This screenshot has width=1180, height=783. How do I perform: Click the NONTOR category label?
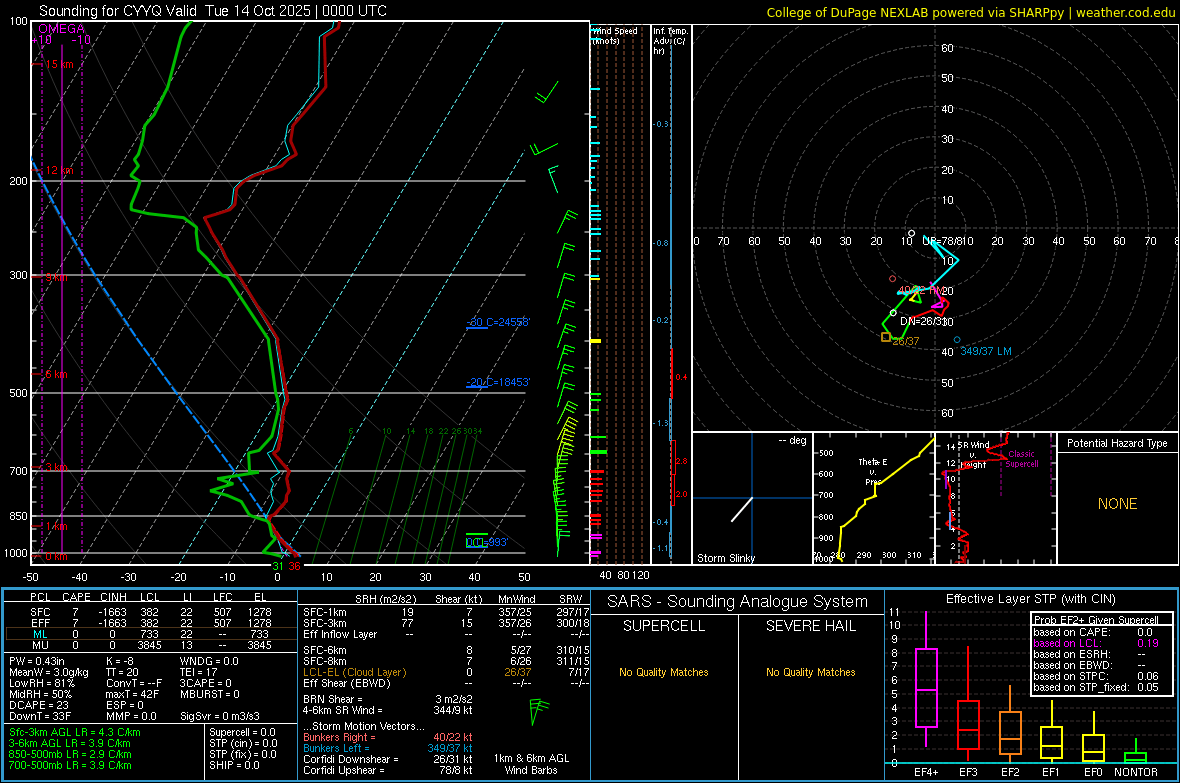pos(1136,772)
